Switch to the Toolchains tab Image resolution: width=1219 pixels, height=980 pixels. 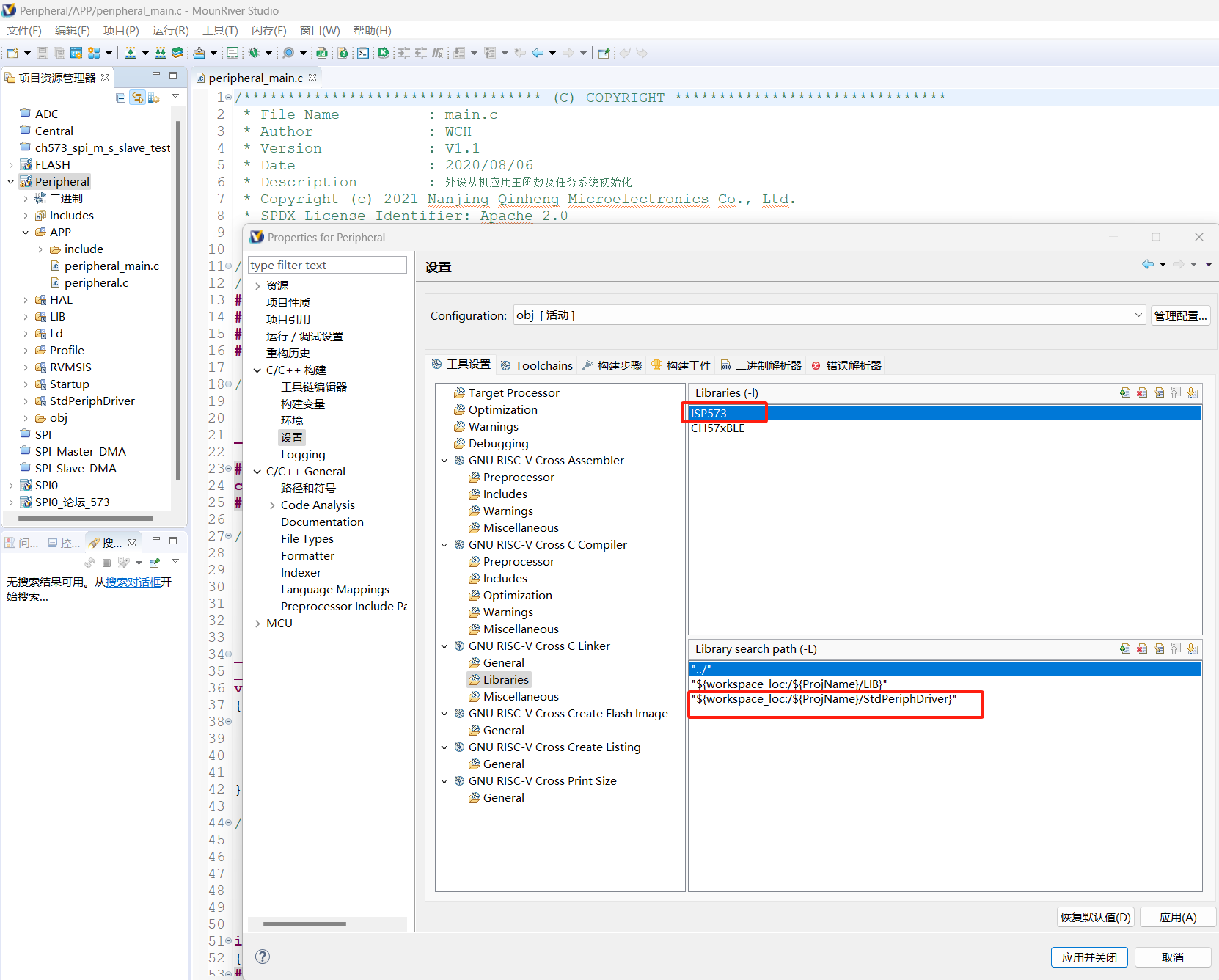pos(536,365)
